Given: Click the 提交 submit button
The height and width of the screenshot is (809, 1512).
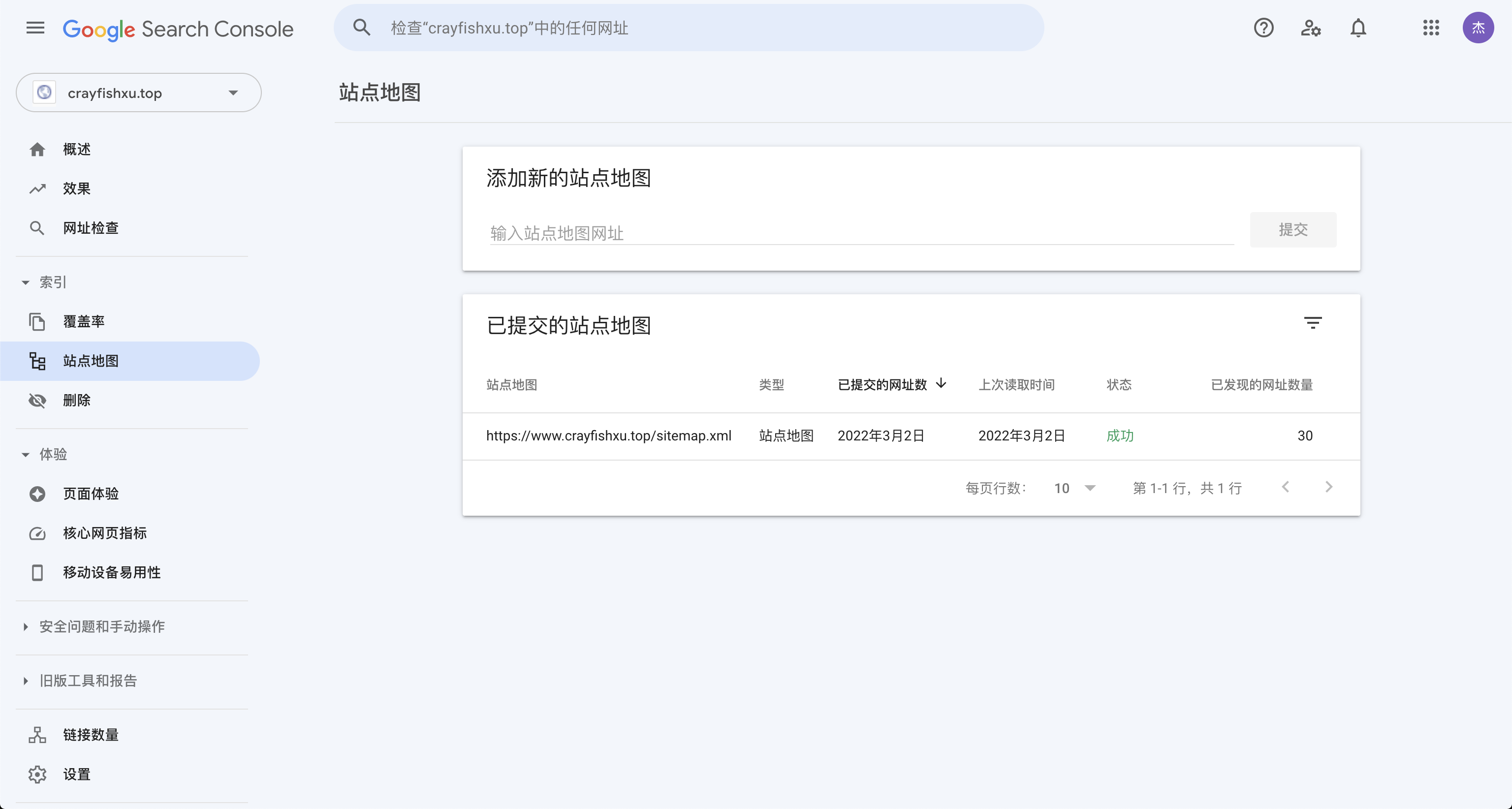Looking at the screenshot, I should point(1292,229).
